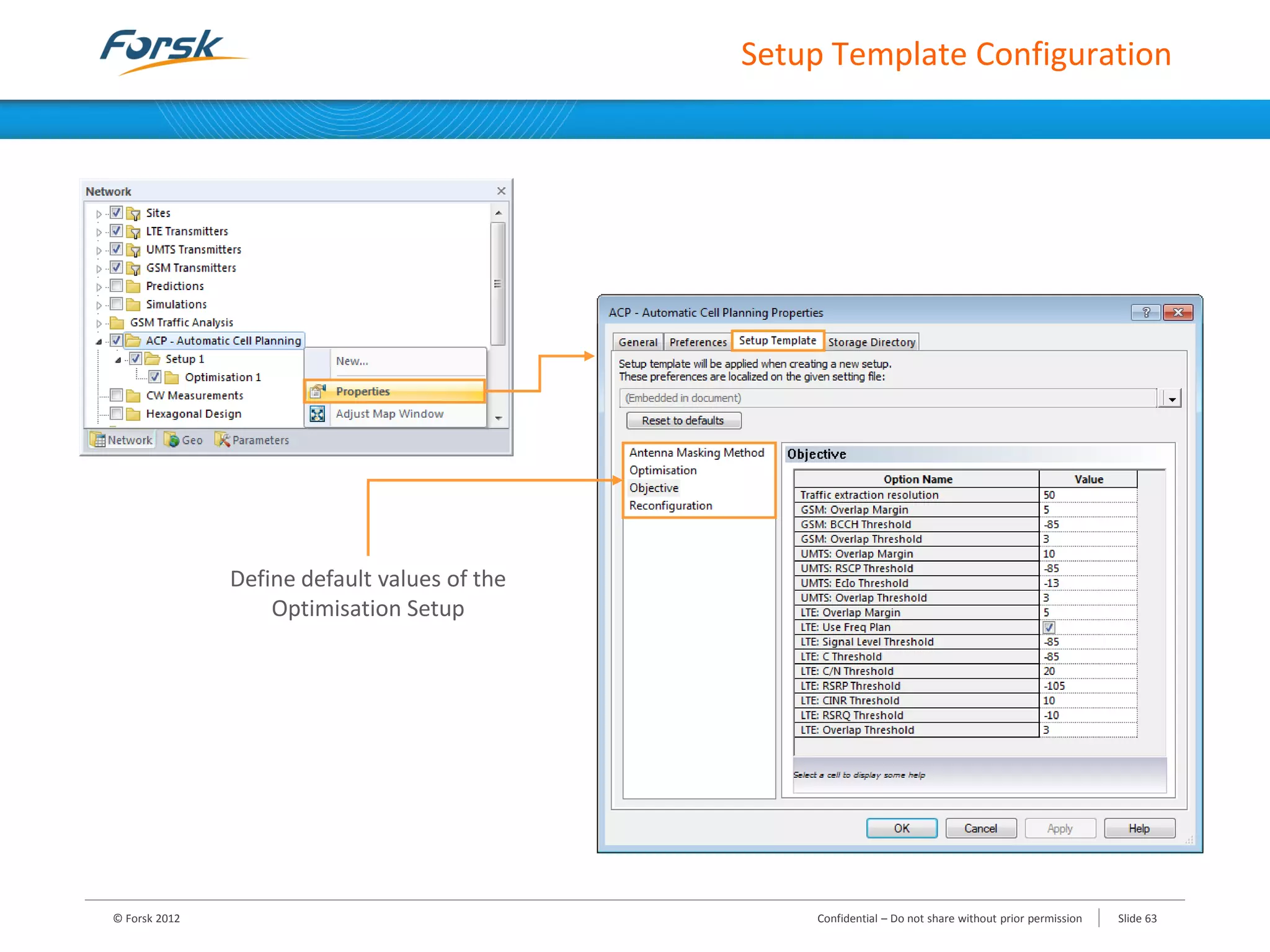Click the GSM Transmitters folder icon

pyautogui.click(x=133, y=268)
